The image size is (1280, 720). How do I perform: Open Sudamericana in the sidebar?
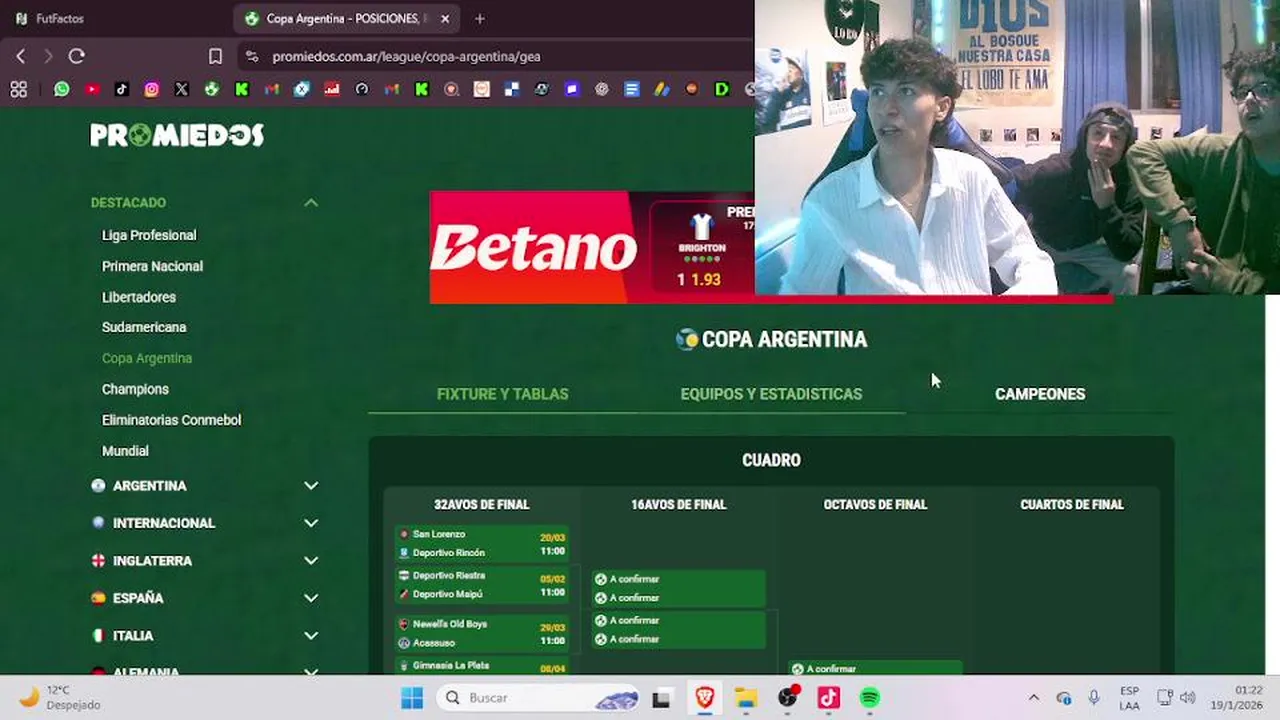pos(144,327)
